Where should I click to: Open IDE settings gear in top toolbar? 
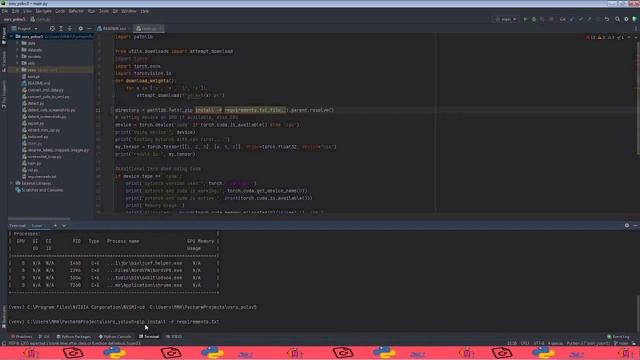click(626, 19)
